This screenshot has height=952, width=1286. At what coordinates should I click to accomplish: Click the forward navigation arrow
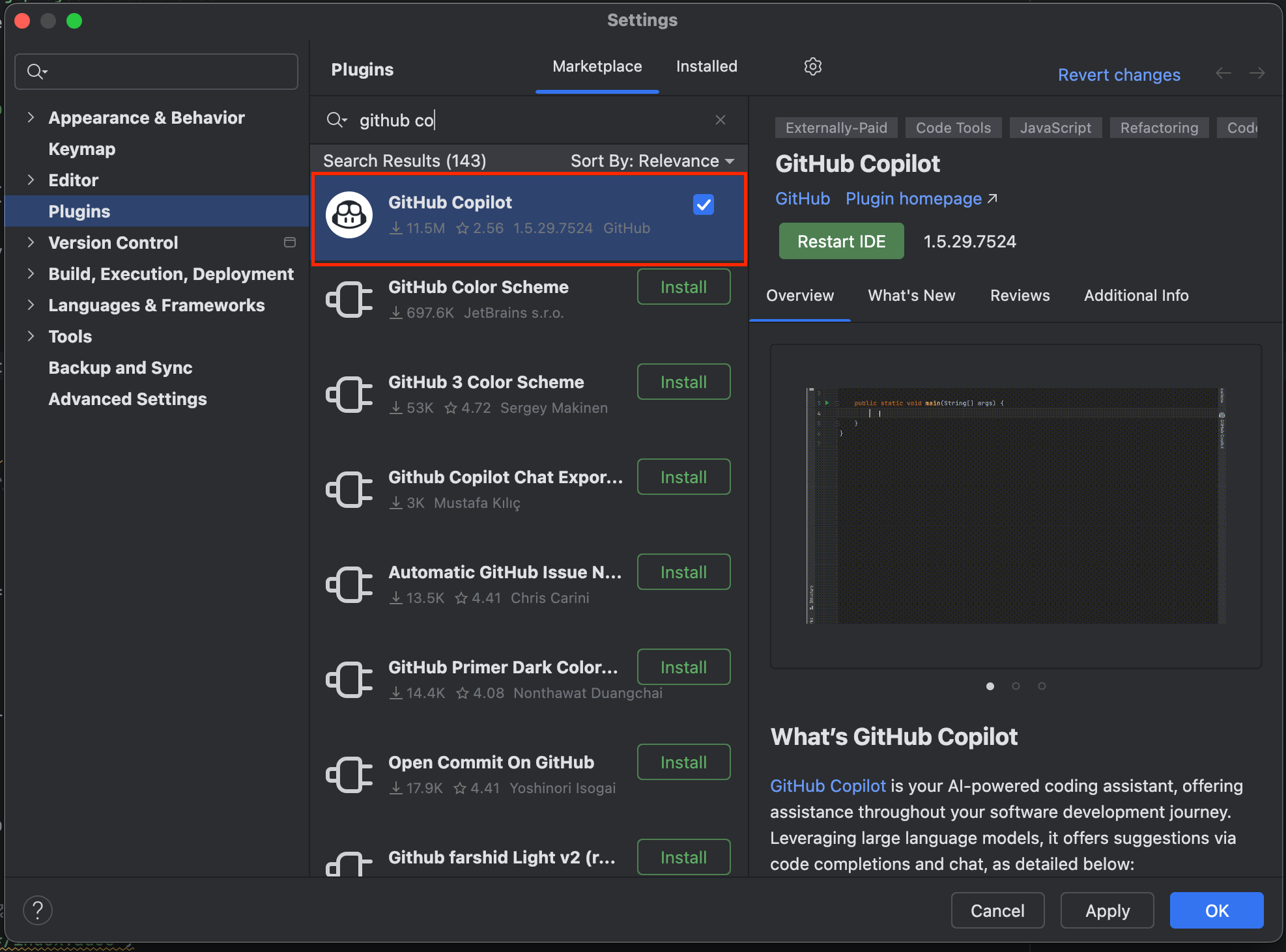coord(1257,74)
